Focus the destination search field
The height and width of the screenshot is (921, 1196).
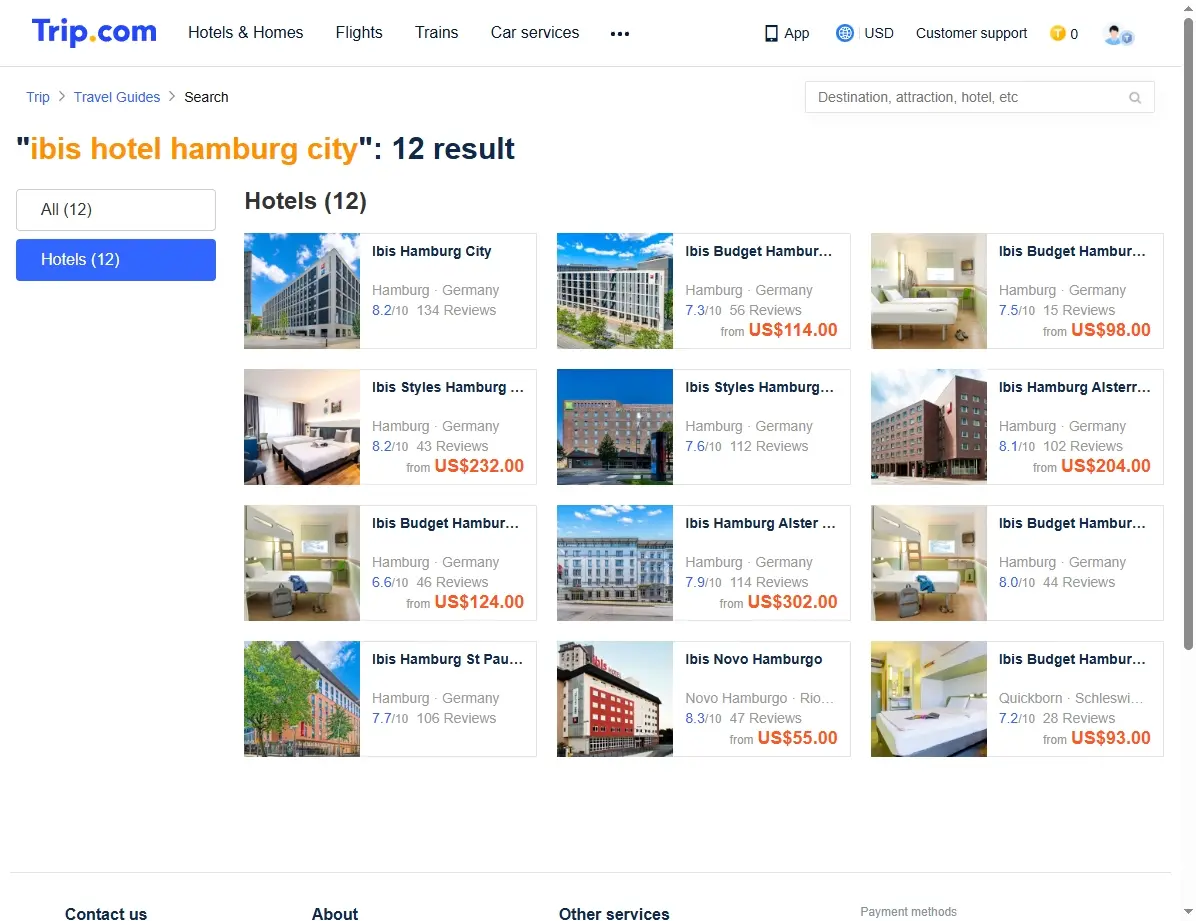pos(979,98)
